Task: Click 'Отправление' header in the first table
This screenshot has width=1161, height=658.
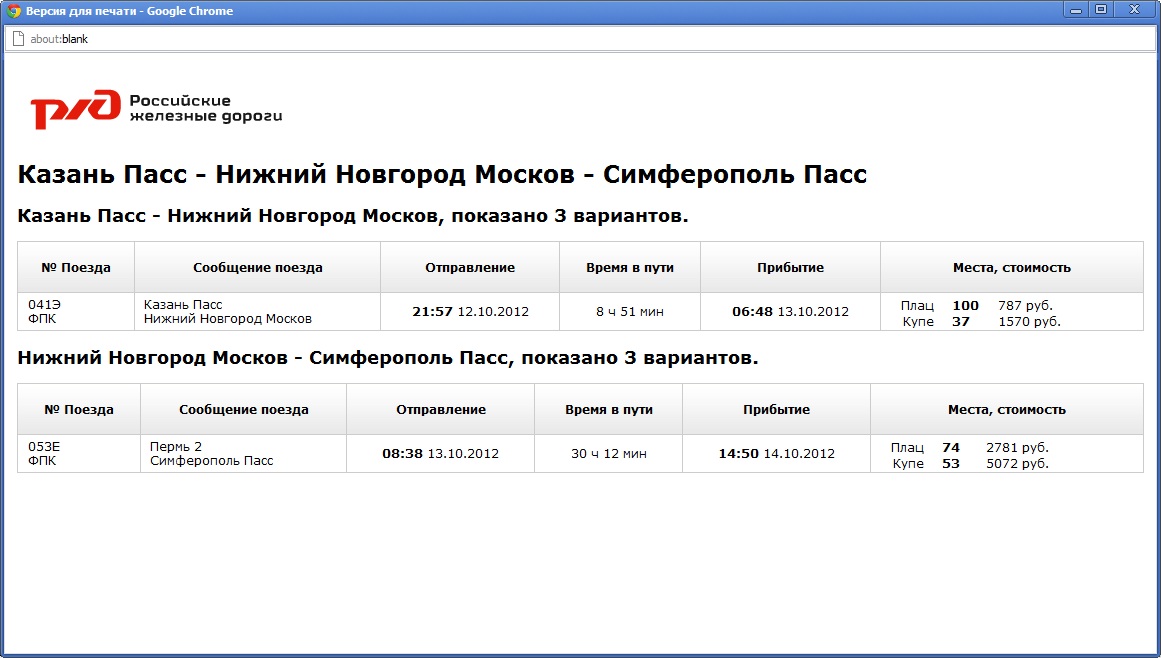Action: click(x=470, y=267)
